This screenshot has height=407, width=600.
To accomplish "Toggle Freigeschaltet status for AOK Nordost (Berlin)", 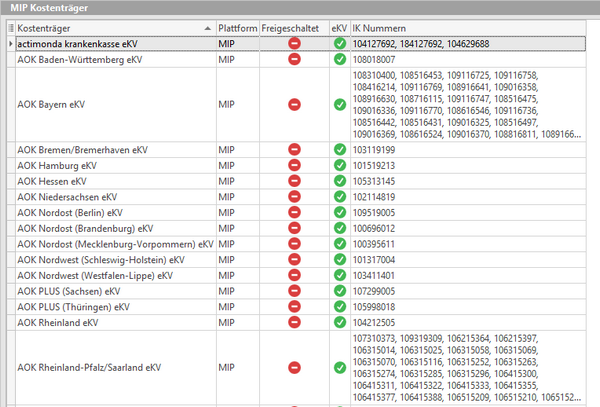I will (x=294, y=213).
